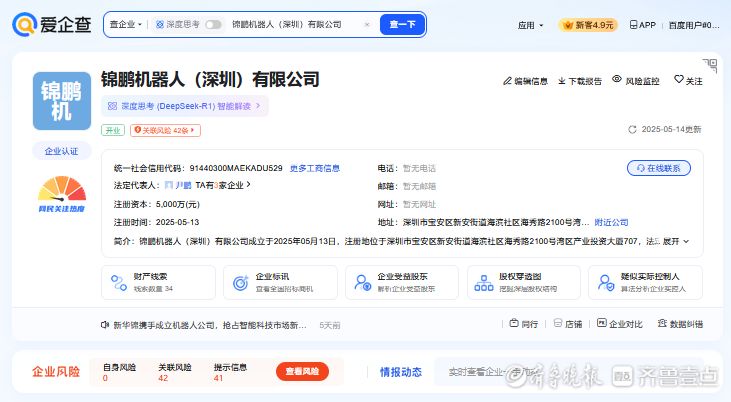The height and width of the screenshot is (402, 731).
Task: Expand the 简介 with 展开
Action: 676,242
